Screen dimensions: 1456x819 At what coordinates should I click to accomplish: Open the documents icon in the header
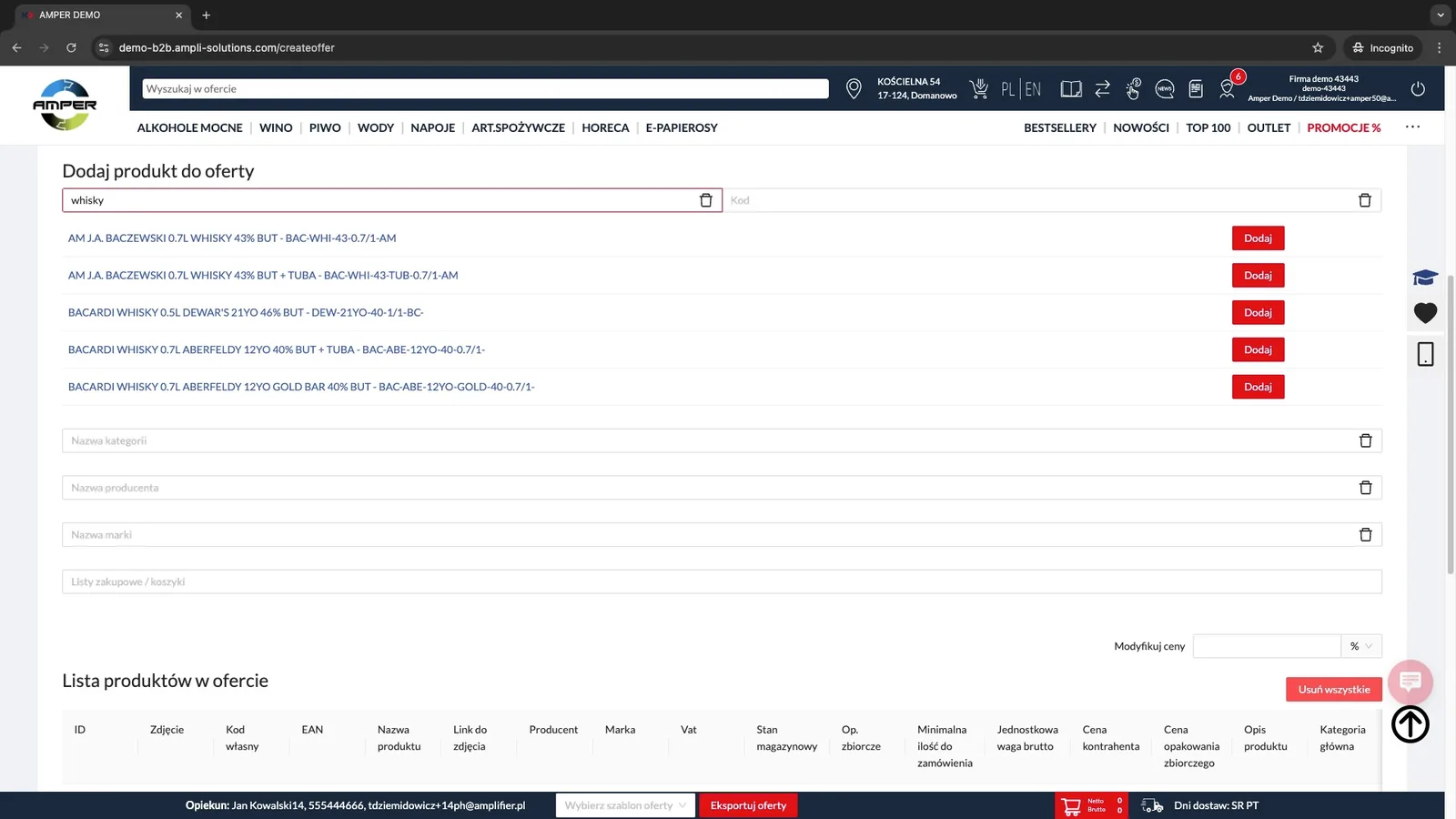pyautogui.click(x=1196, y=88)
